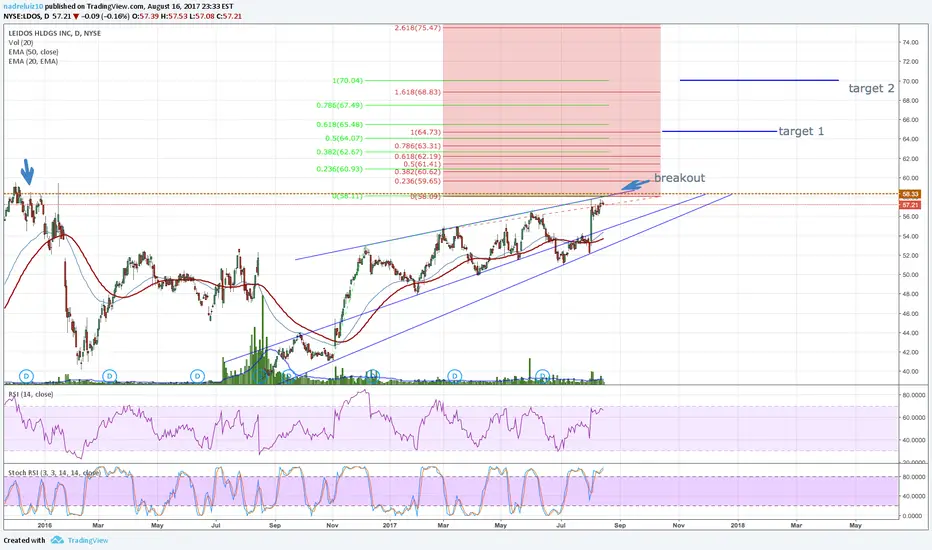Click the 'Stoch RSI (3, 3, 14, 14, close)' label

click(54, 473)
